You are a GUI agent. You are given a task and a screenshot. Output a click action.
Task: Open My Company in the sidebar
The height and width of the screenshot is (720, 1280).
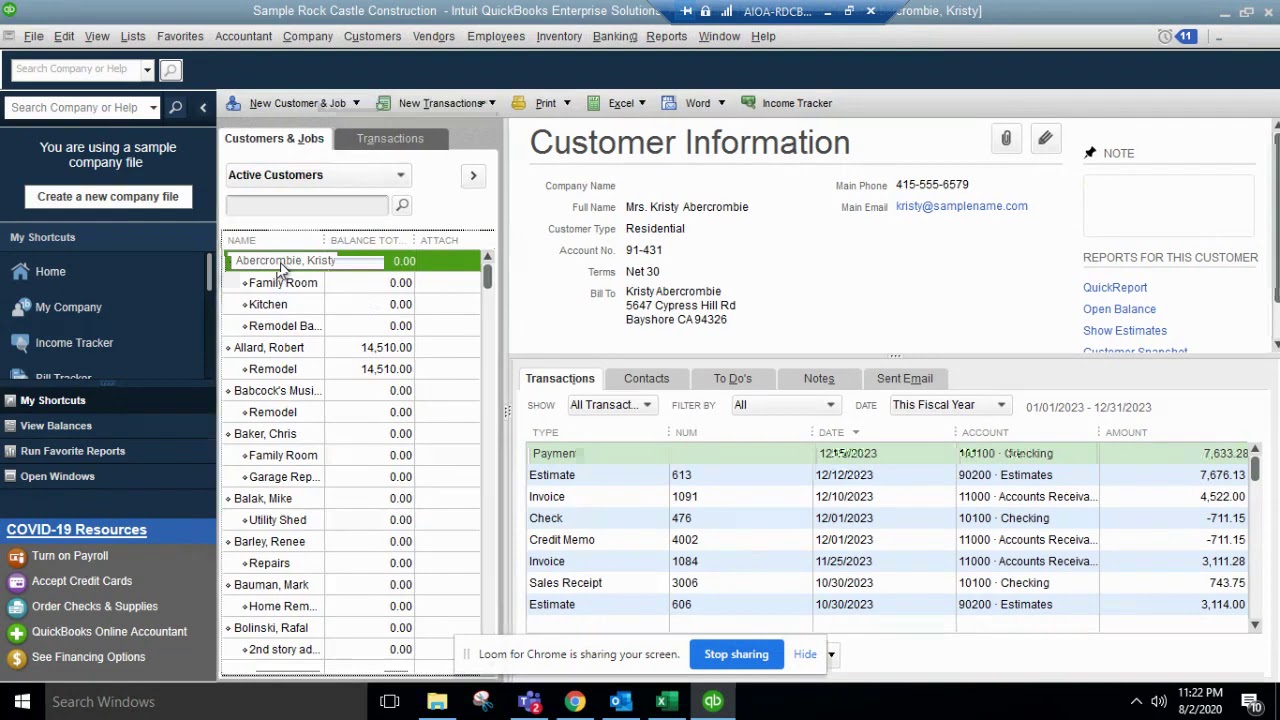[x=68, y=307]
